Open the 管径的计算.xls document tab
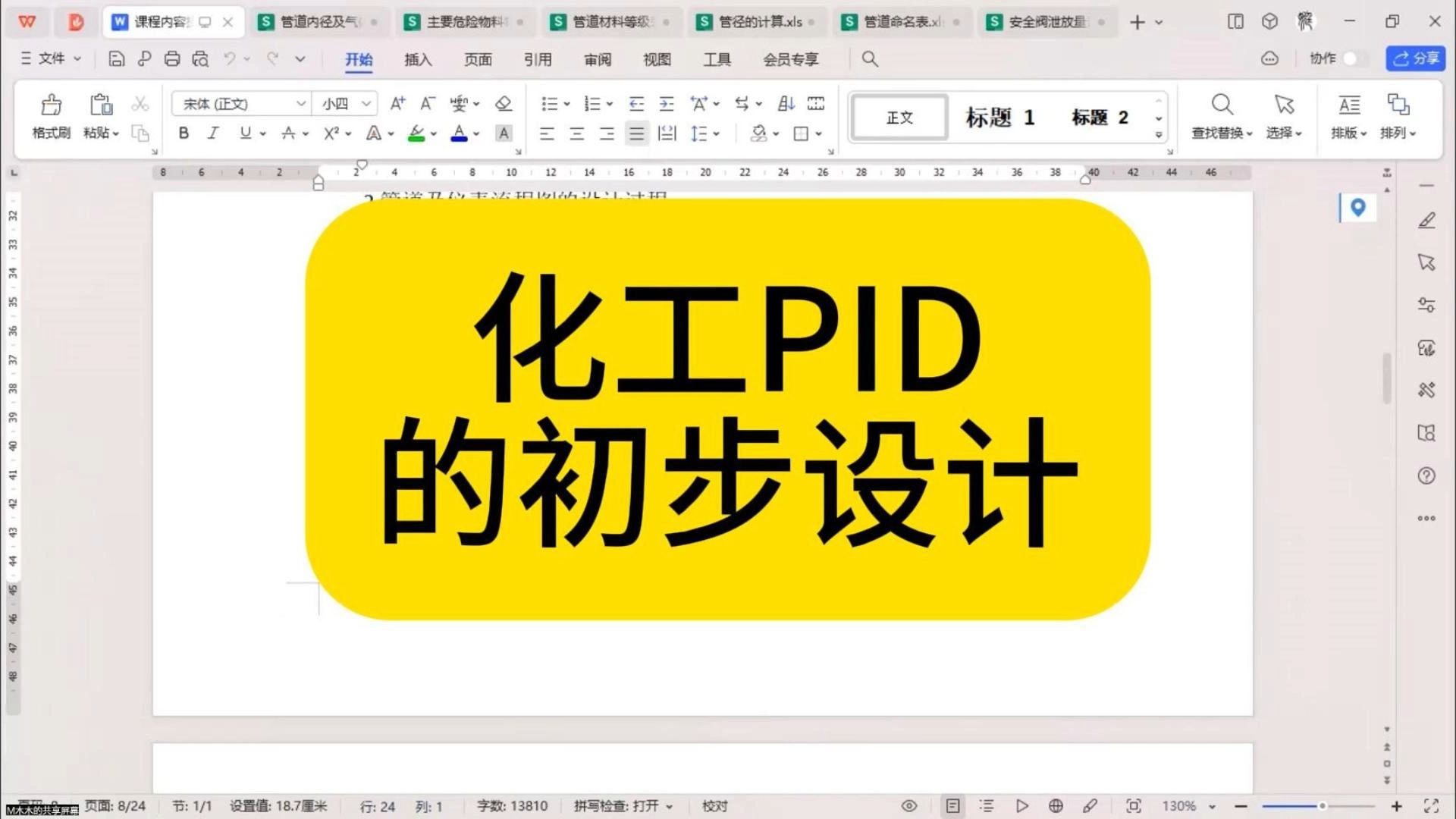The width and height of the screenshot is (1456, 819). tap(757, 22)
